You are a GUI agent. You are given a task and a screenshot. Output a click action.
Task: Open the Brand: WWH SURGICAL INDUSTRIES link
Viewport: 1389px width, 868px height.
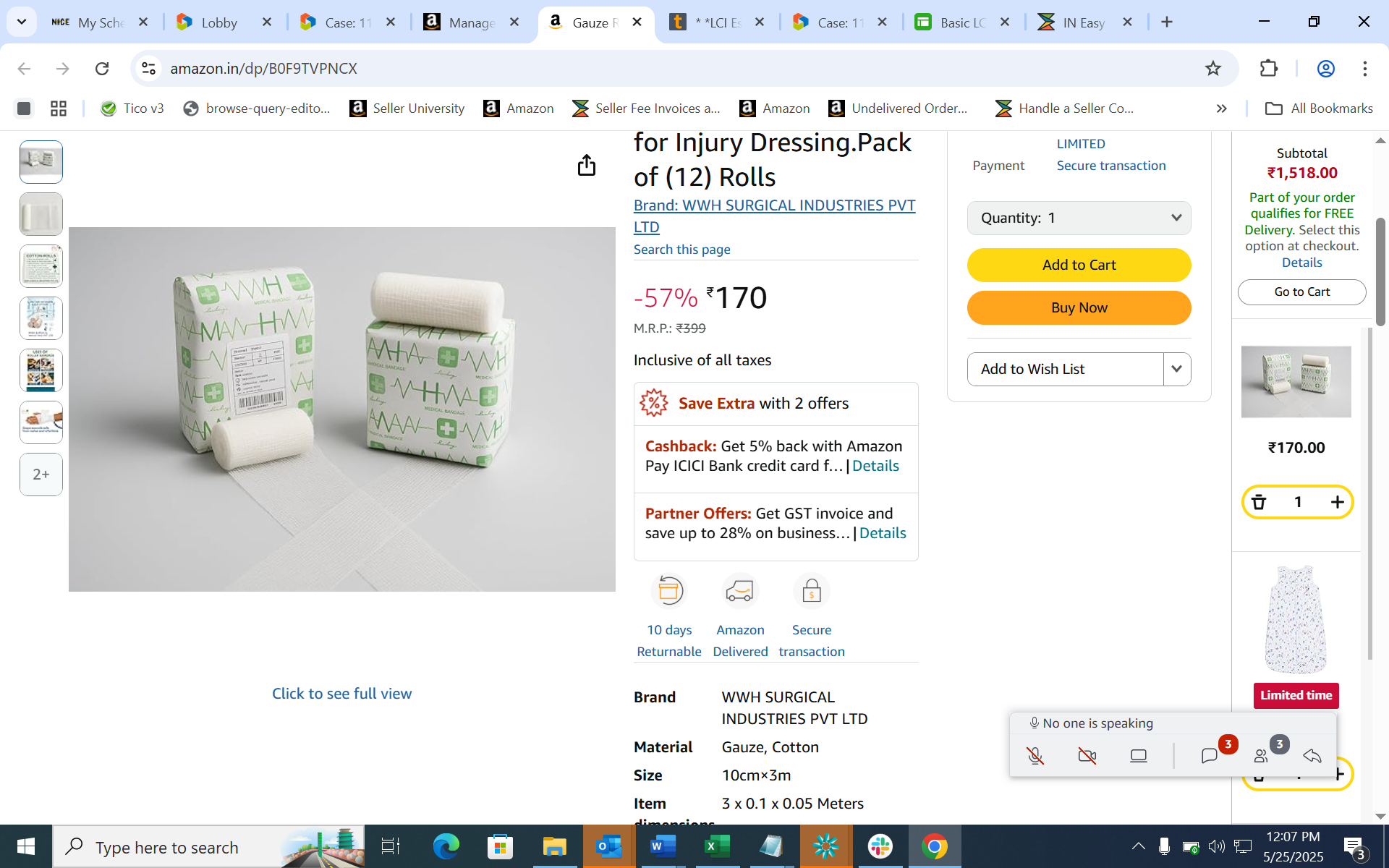[x=774, y=206]
